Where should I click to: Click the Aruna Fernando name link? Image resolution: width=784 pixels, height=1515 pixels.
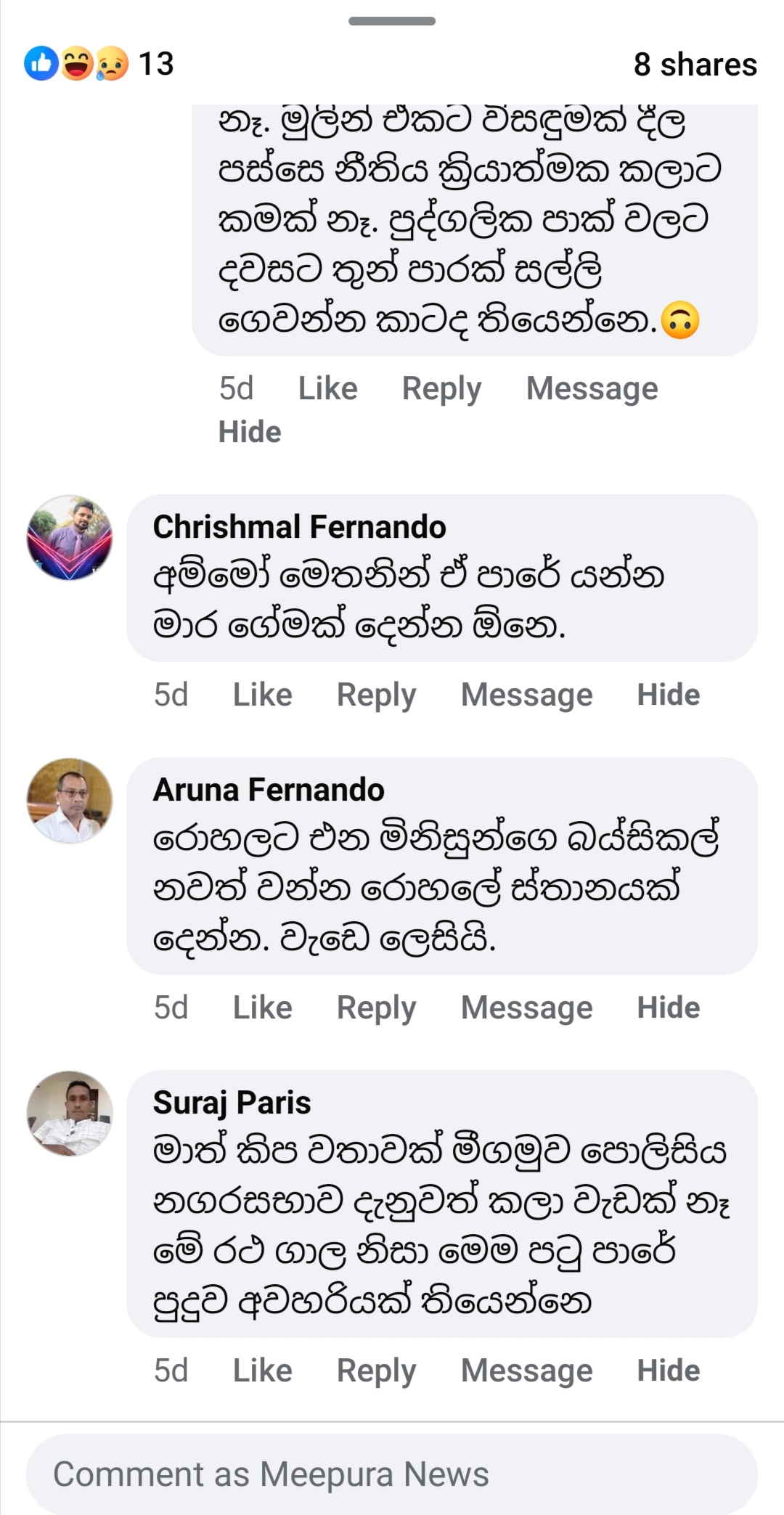(x=269, y=790)
